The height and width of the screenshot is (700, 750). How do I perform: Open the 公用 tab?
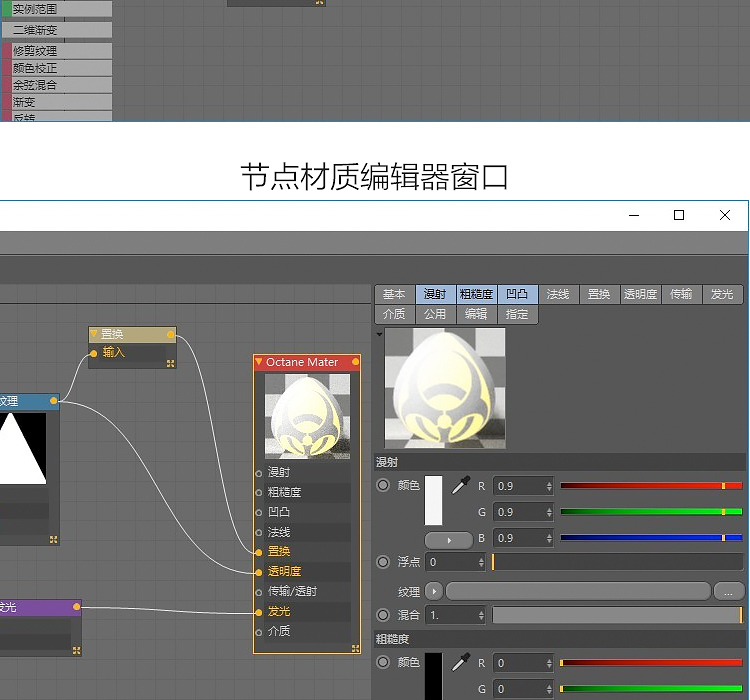pos(435,314)
